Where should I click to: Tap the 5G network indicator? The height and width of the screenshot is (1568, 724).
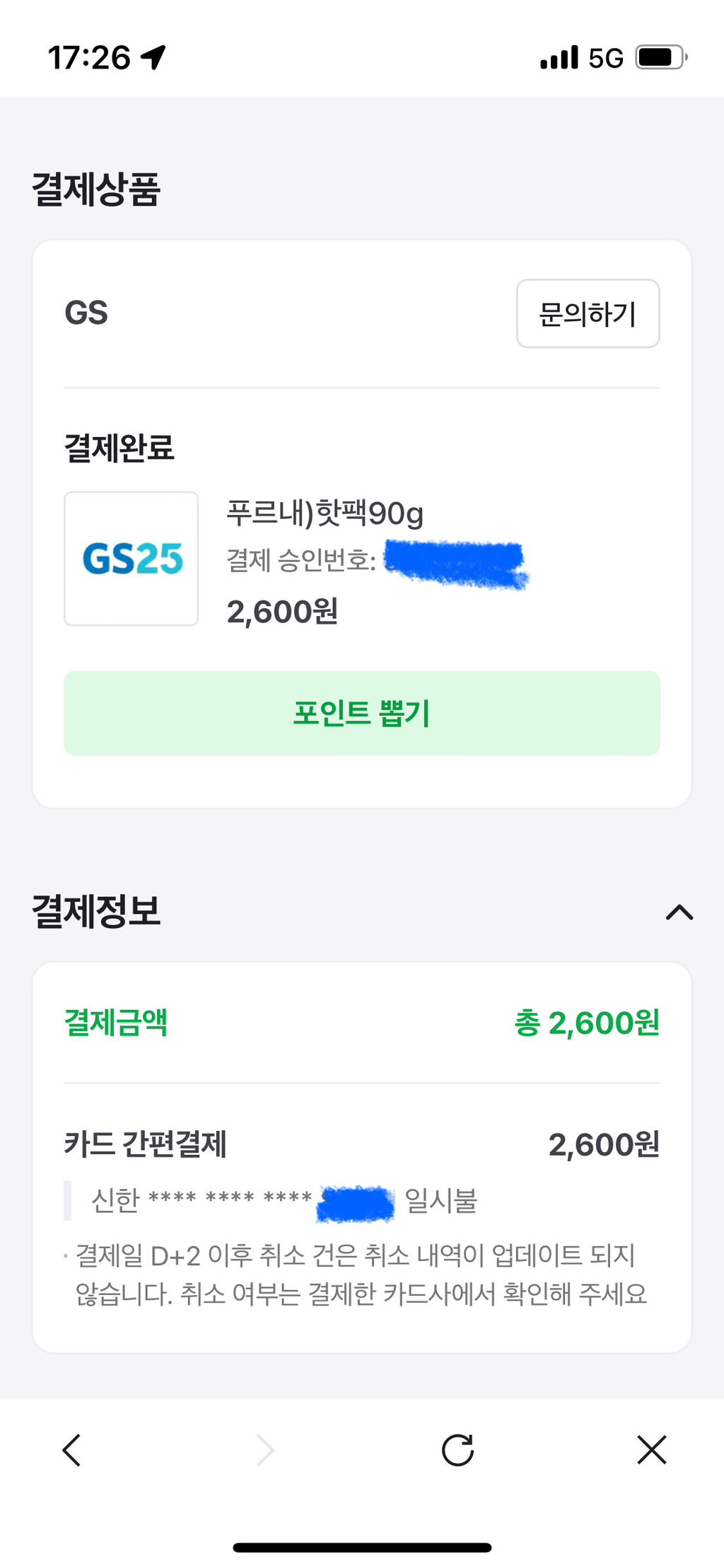coord(606,58)
